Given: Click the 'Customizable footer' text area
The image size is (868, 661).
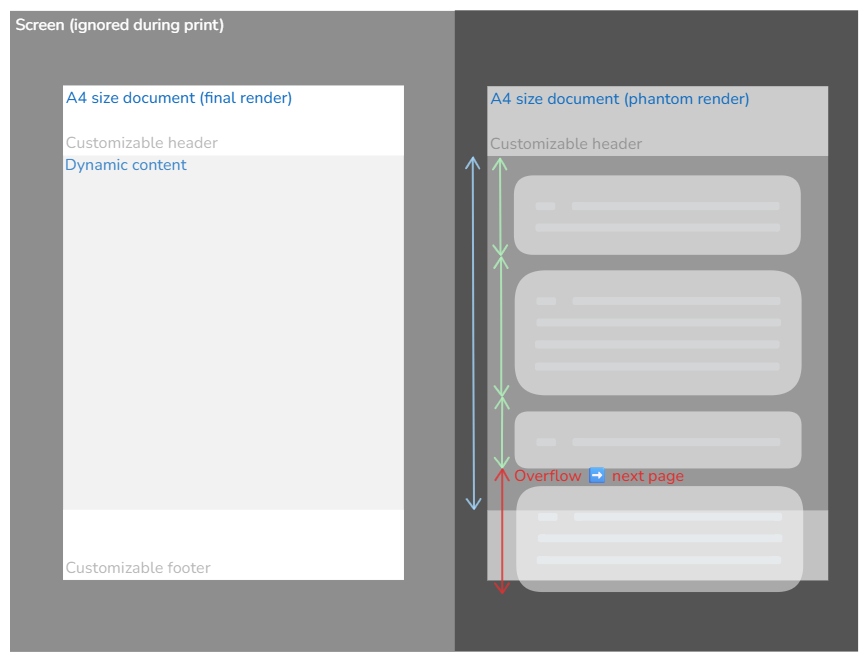Looking at the screenshot, I should [x=137, y=567].
